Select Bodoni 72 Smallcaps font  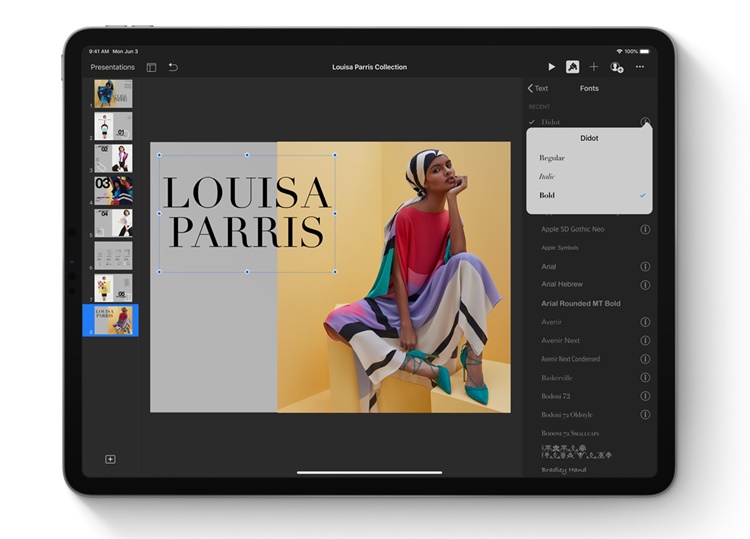point(570,433)
